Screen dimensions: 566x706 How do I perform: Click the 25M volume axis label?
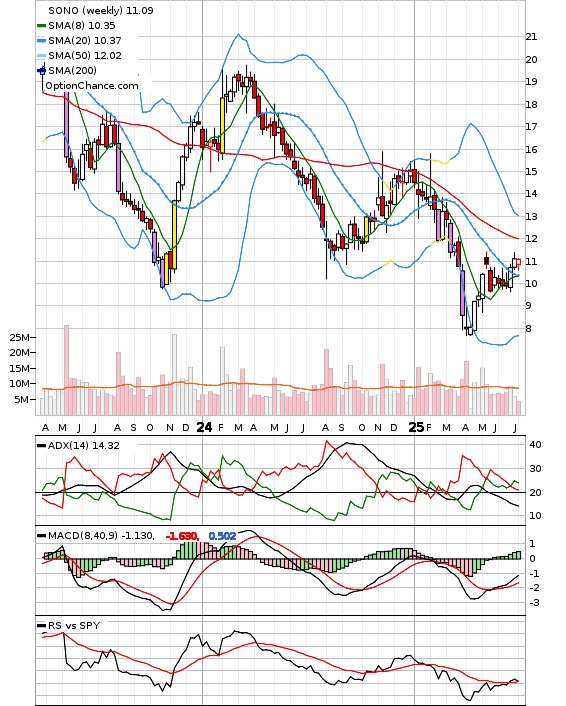coord(19,337)
